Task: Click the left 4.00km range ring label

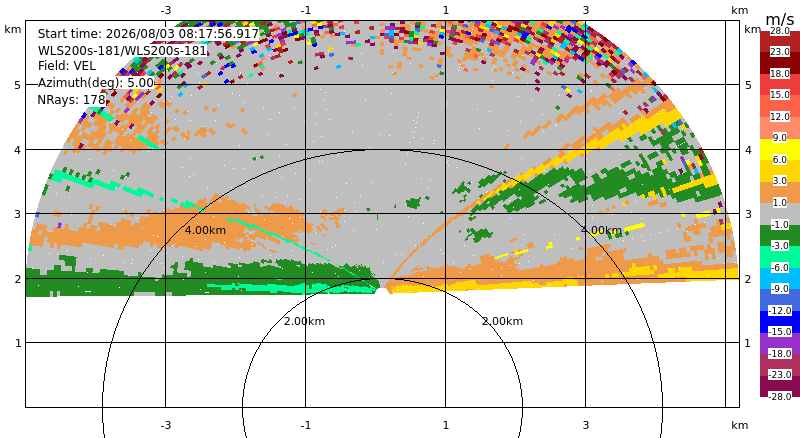Action: [205, 230]
